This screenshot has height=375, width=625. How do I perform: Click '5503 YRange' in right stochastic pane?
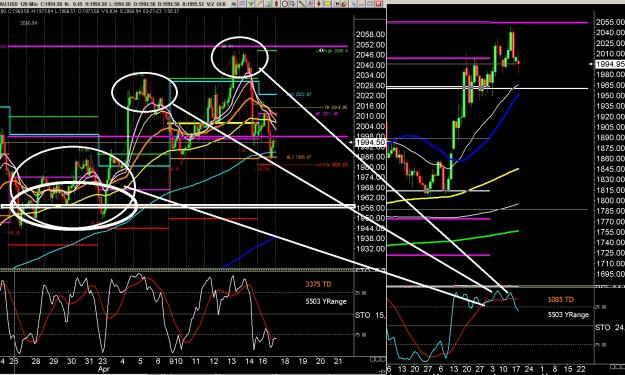pos(568,315)
